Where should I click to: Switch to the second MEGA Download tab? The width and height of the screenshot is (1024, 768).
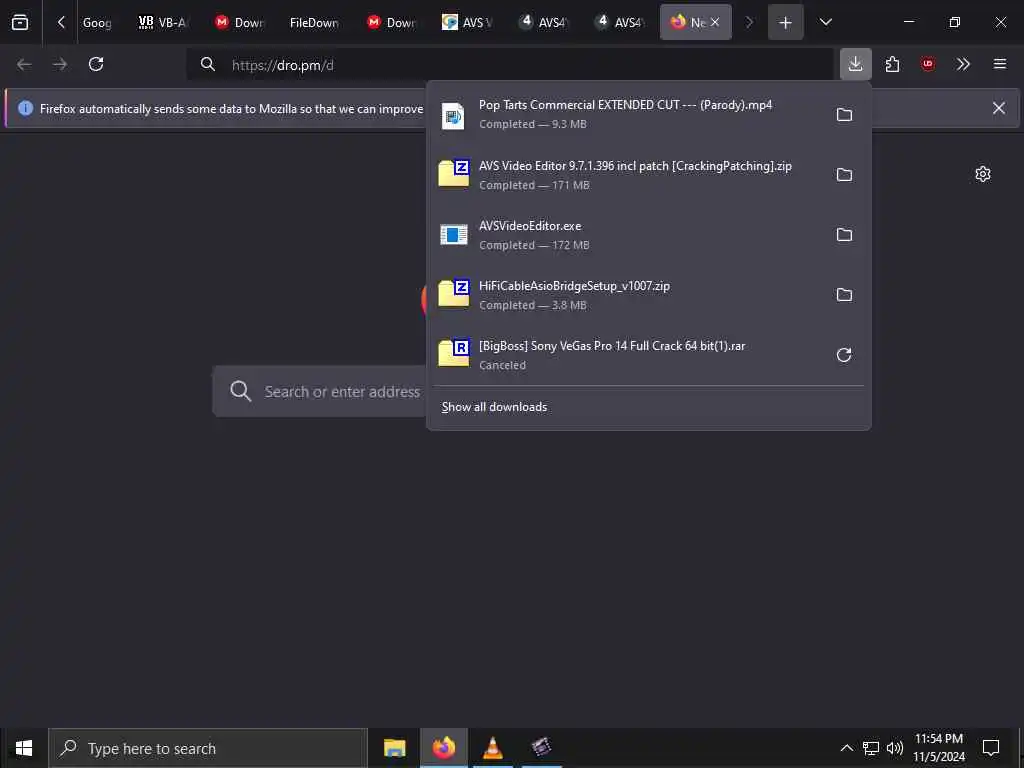click(392, 22)
